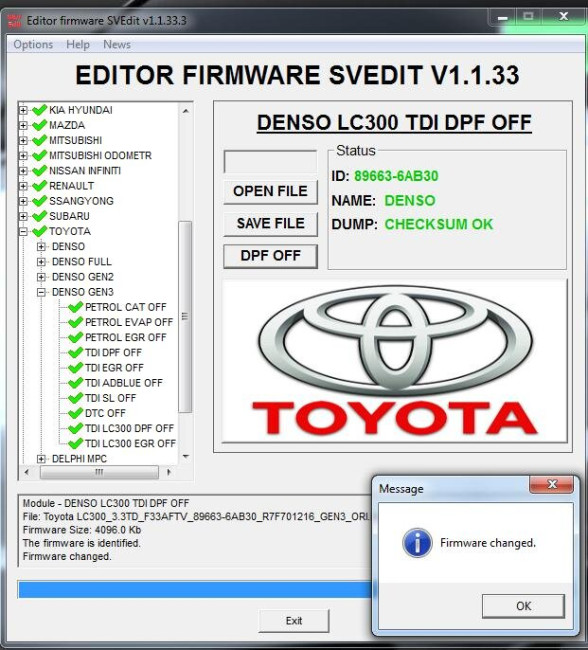The width and height of the screenshot is (588, 650).
Task: Click the blue info icon in Message dialog
Action: (417, 542)
